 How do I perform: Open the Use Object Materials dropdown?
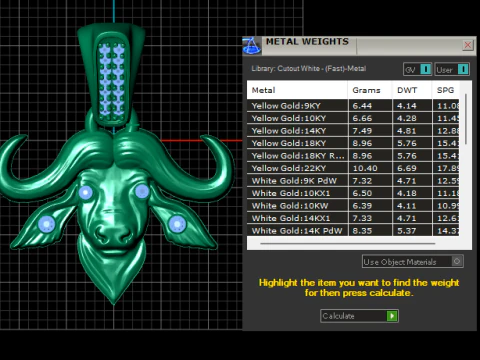coord(413,262)
